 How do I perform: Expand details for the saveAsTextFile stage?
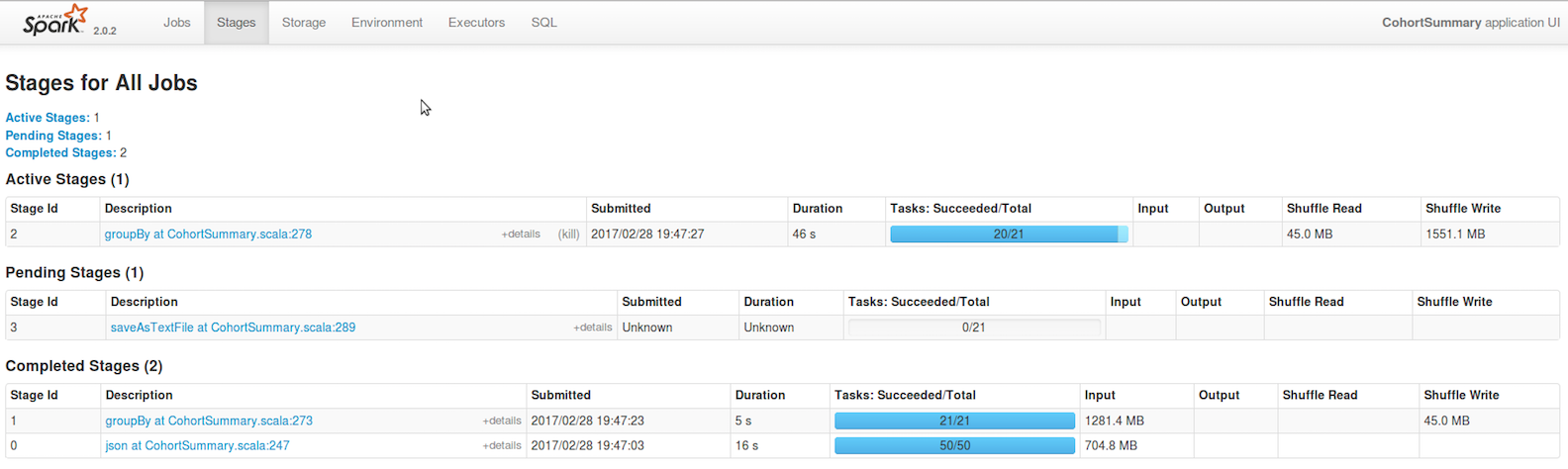[592, 328]
